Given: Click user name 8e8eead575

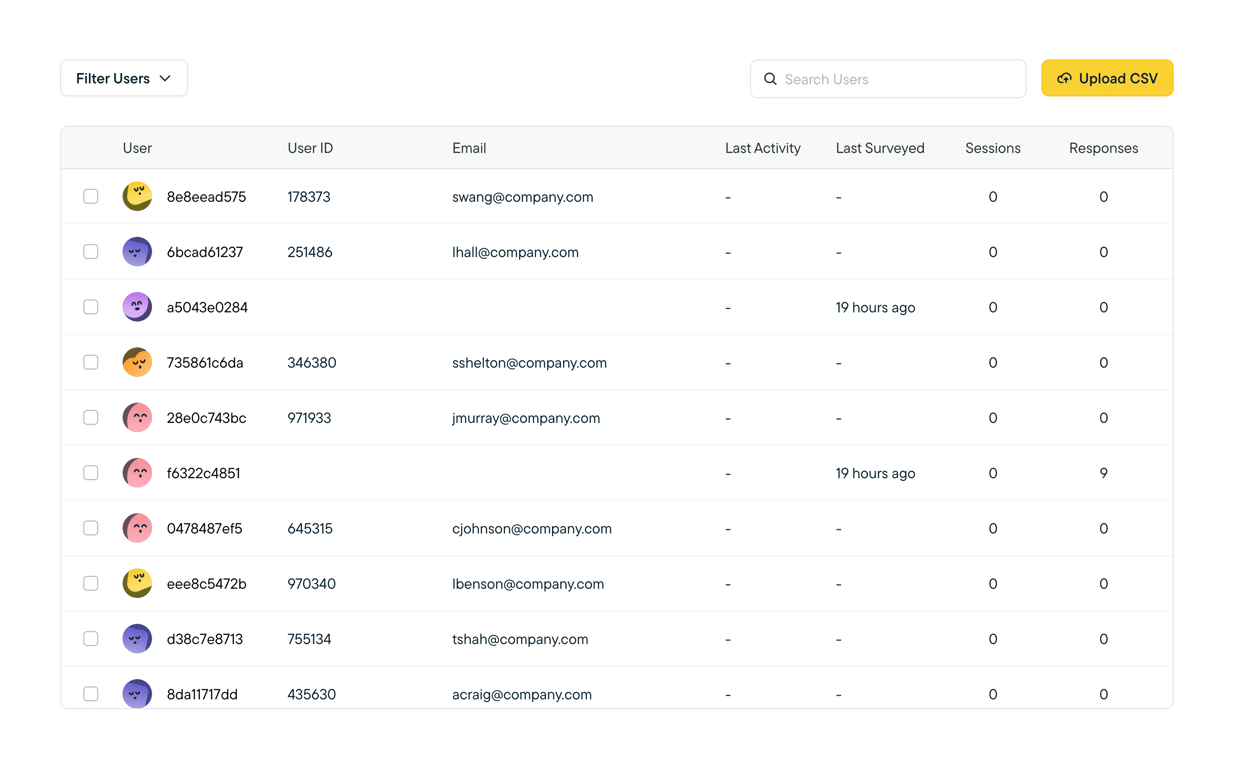Looking at the screenshot, I should (x=206, y=197).
